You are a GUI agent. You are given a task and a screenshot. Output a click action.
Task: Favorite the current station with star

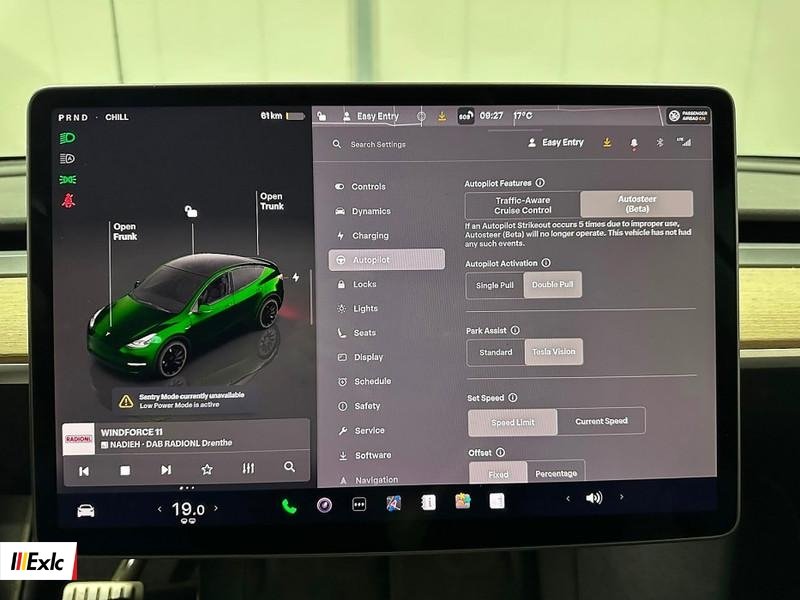pyautogui.click(x=207, y=469)
